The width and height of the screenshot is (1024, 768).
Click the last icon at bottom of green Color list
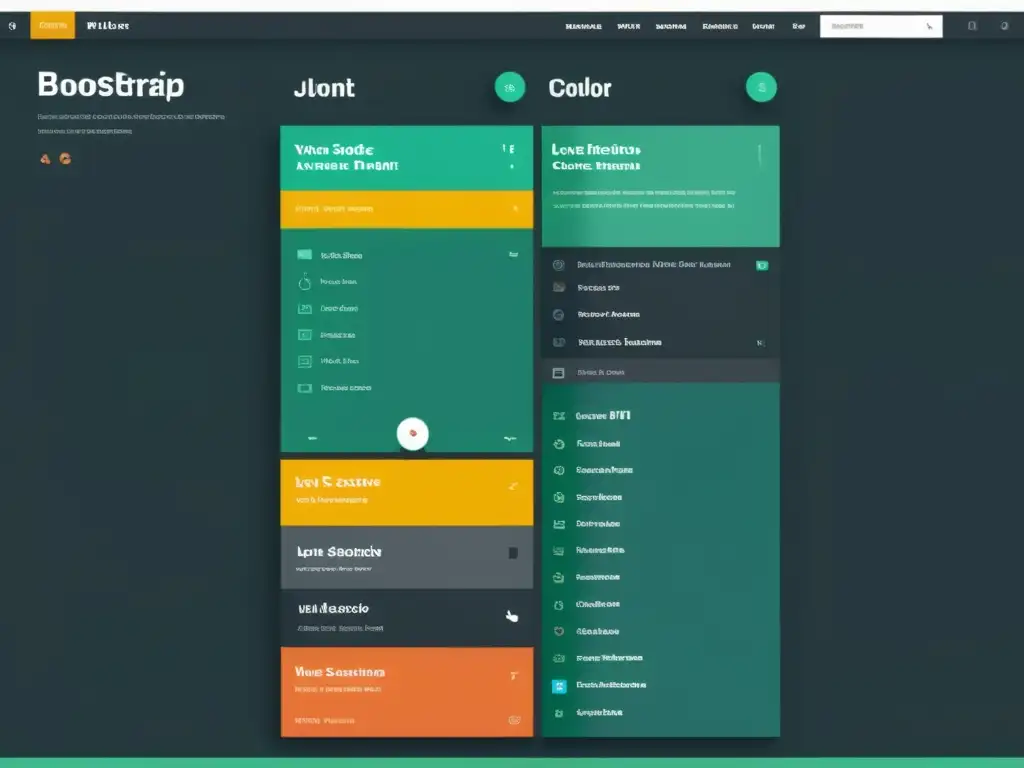point(559,713)
